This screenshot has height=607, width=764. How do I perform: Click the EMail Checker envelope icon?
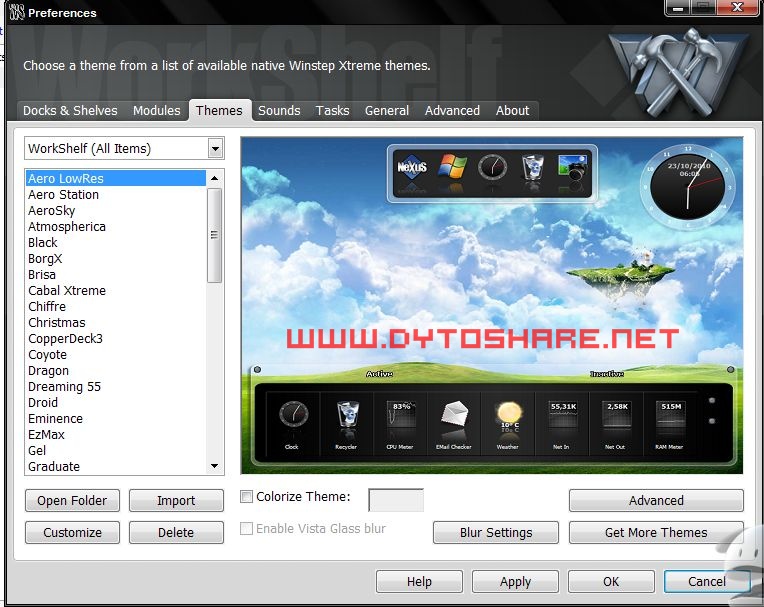pyautogui.click(x=454, y=415)
